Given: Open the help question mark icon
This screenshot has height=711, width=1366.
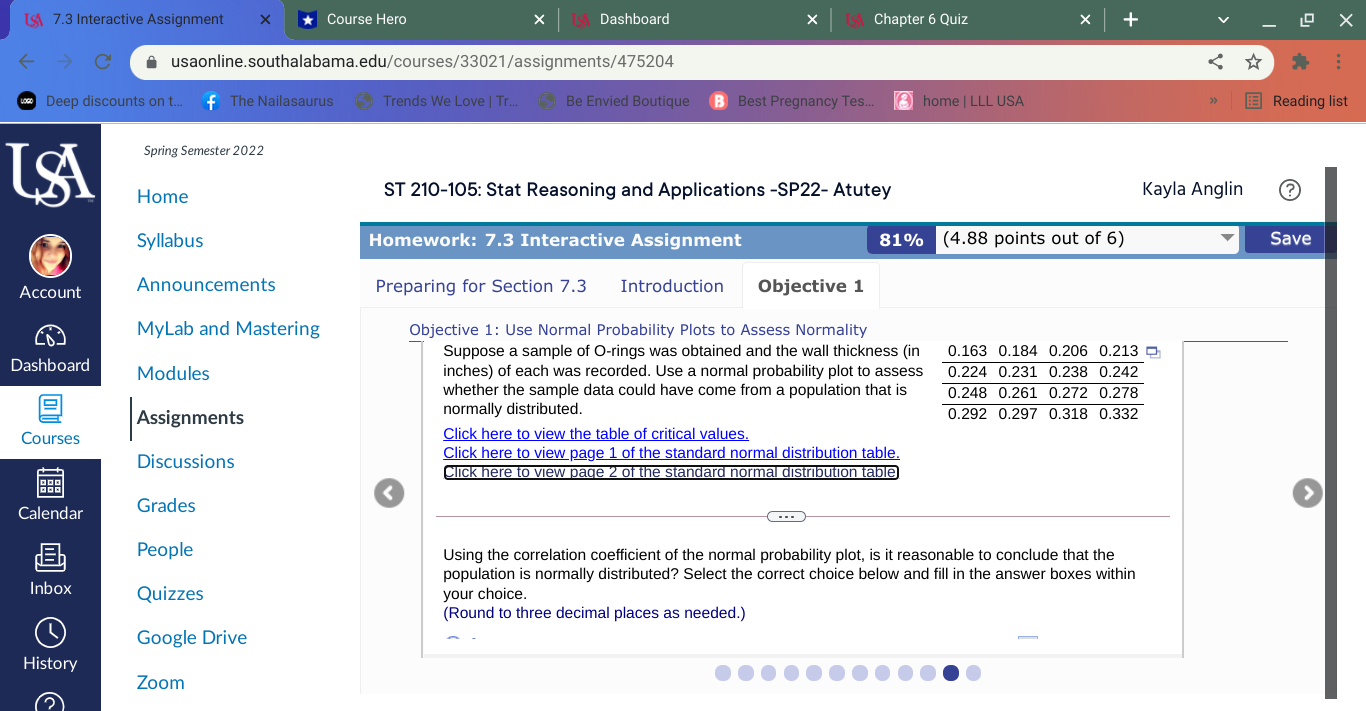Looking at the screenshot, I should tap(1289, 189).
